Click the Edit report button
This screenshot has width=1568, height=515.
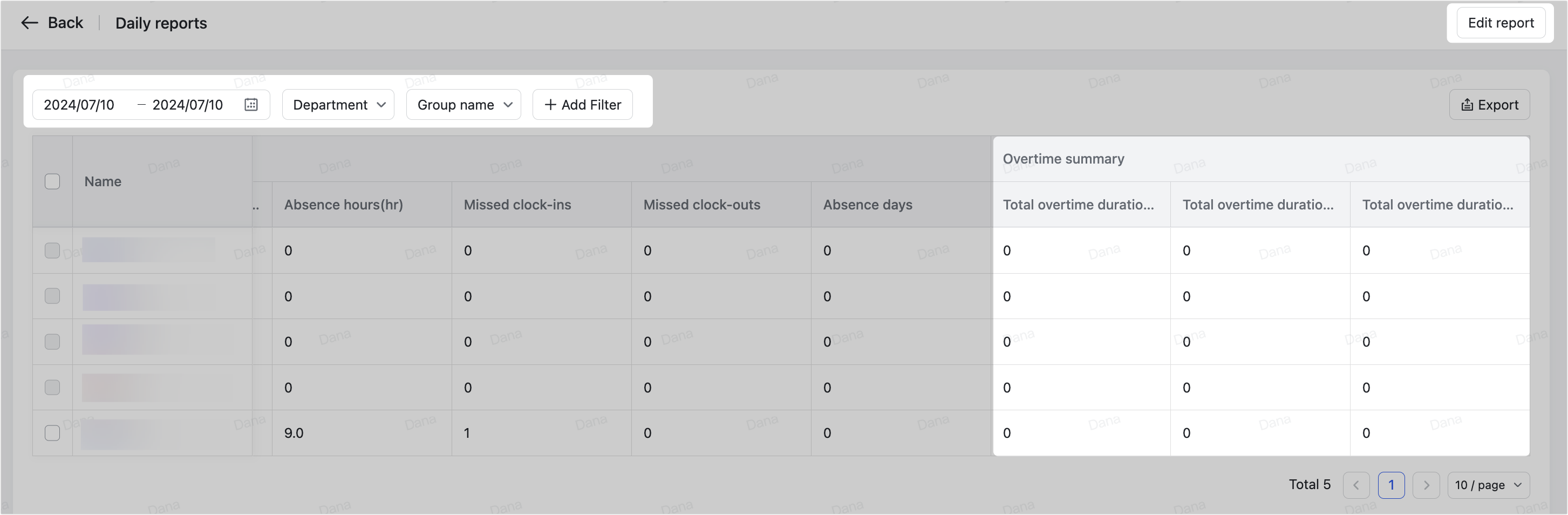click(x=1500, y=23)
